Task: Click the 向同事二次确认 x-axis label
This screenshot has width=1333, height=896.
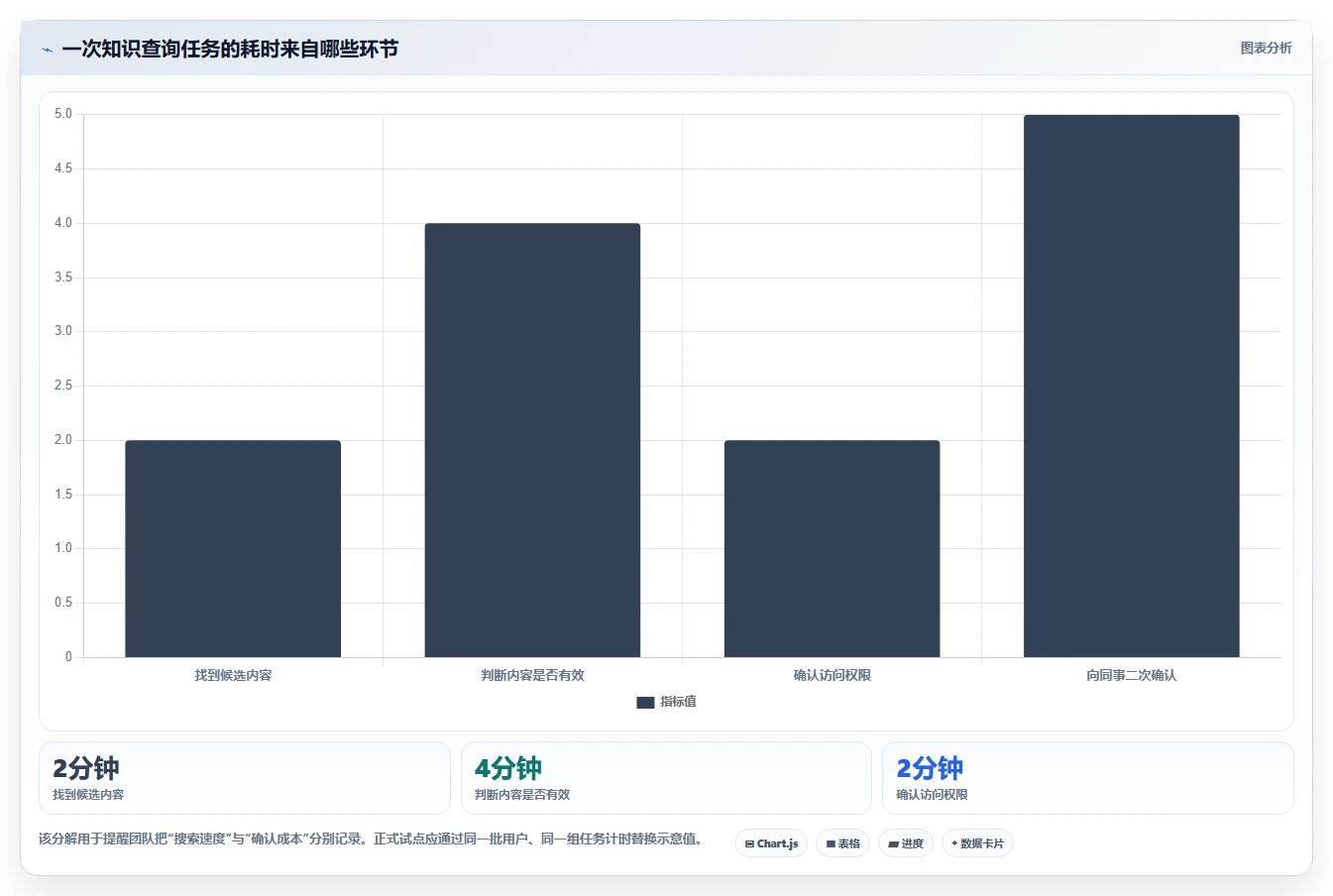Action: 1131,675
